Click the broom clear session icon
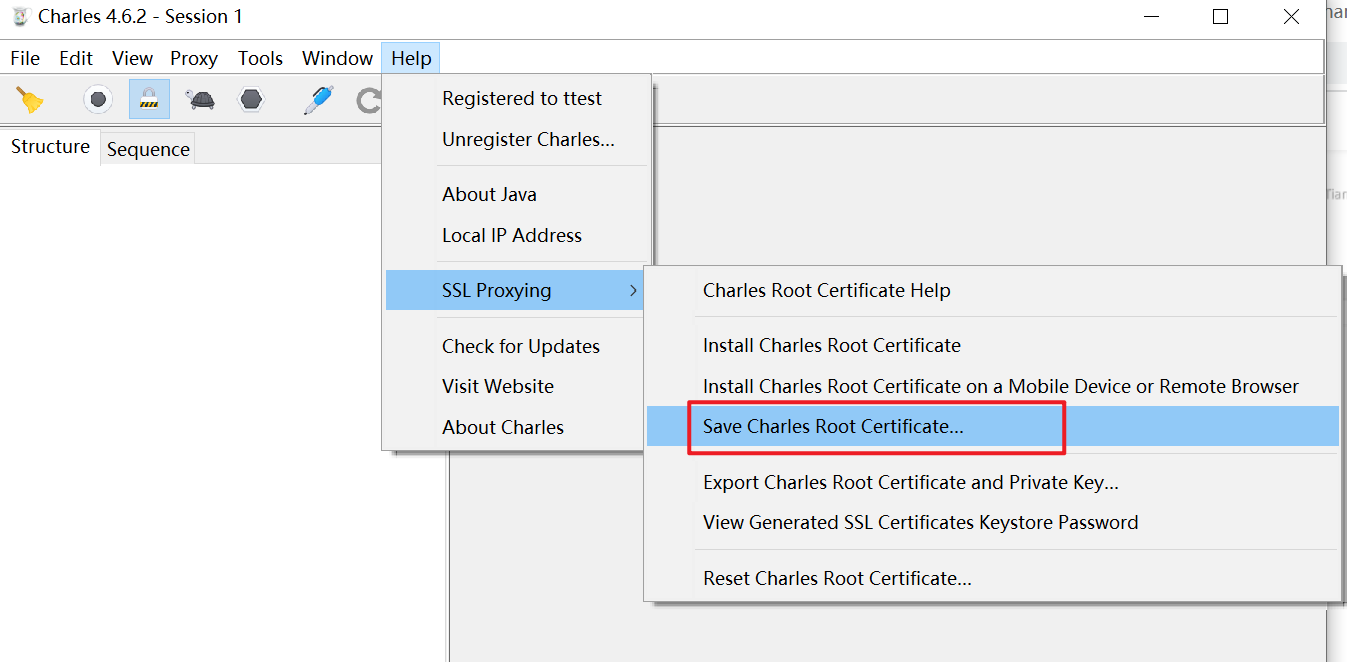This screenshot has height=662, width=1347. tap(31, 99)
